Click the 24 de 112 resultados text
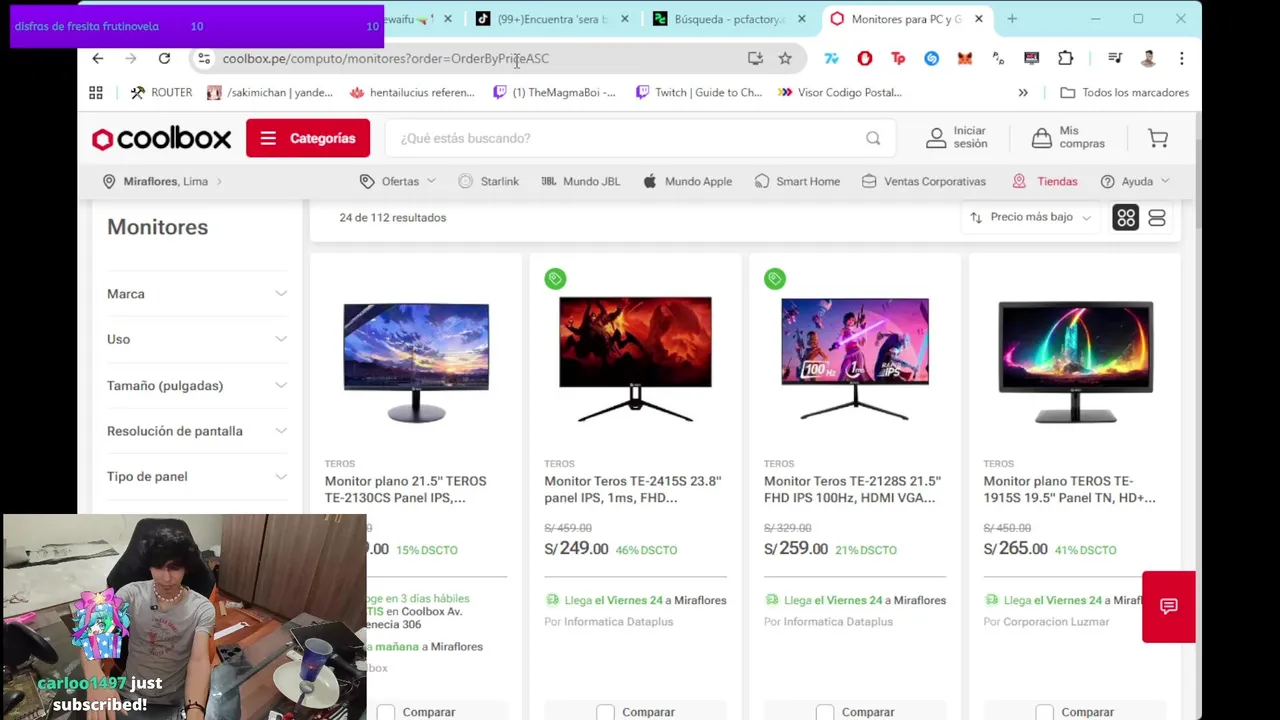Image resolution: width=1280 pixels, height=720 pixels. 392,217
